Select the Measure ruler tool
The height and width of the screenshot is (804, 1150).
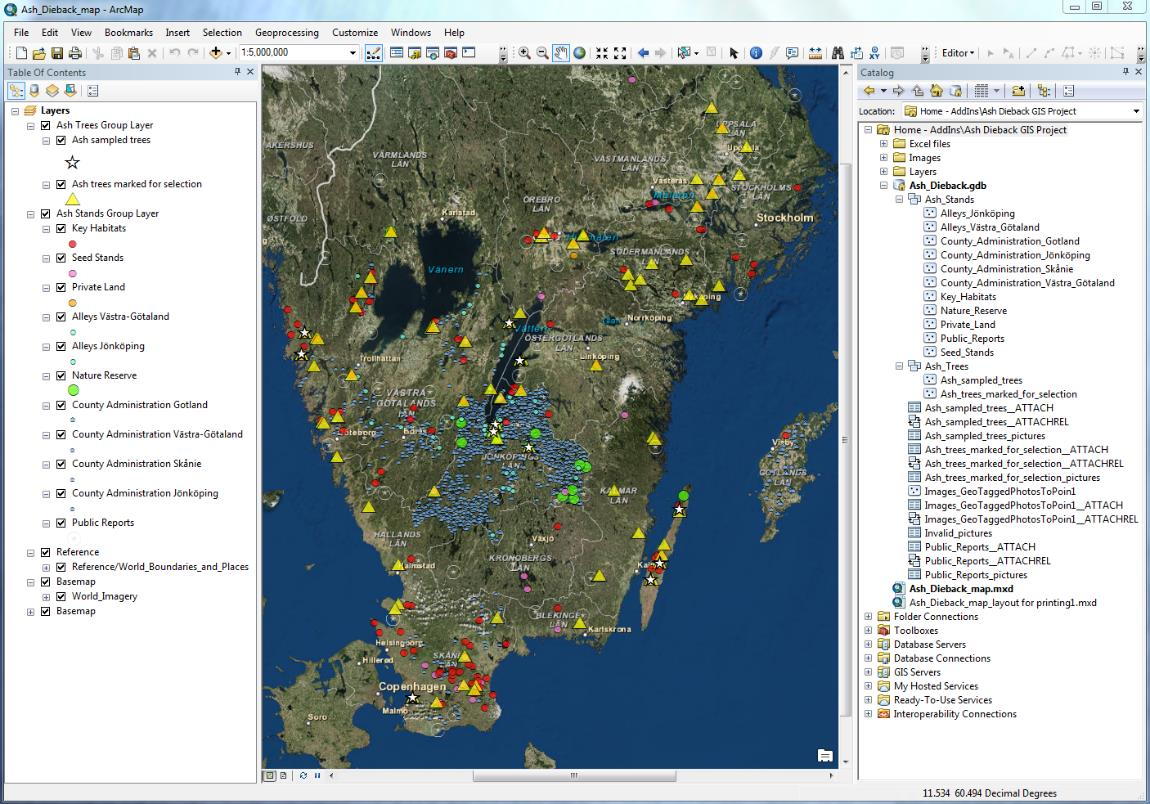pos(815,53)
